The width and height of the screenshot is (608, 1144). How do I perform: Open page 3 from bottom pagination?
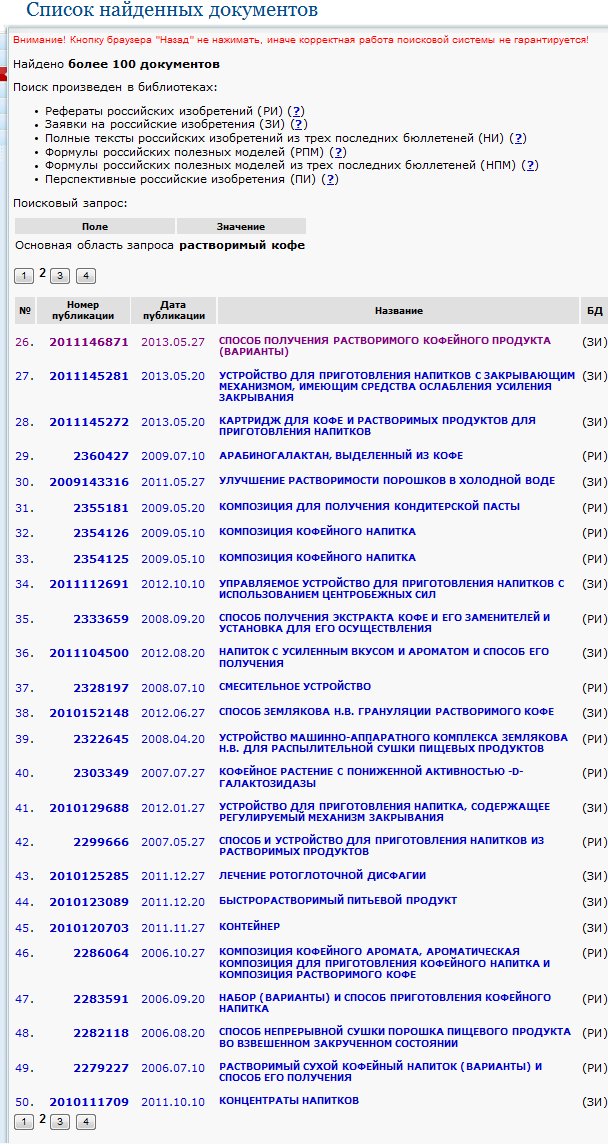point(61,1122)
